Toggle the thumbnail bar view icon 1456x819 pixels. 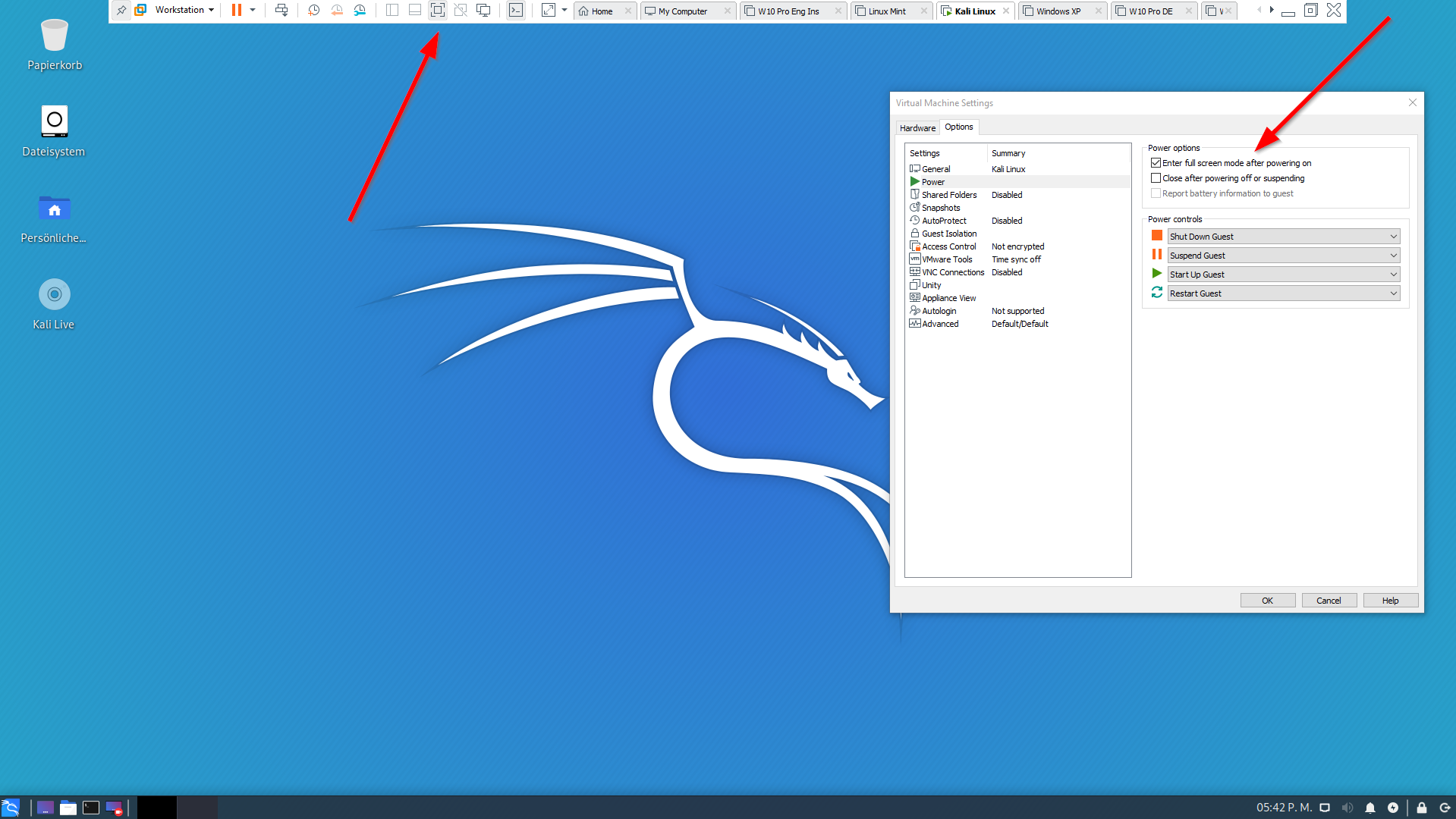(415, 11)
